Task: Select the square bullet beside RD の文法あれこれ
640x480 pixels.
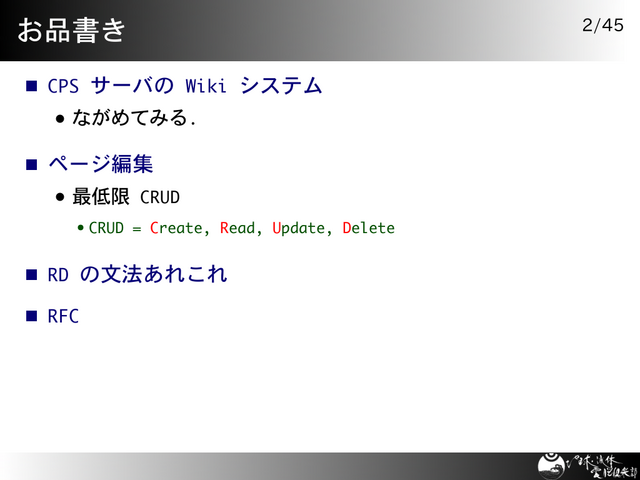Action: pos(32,273)
